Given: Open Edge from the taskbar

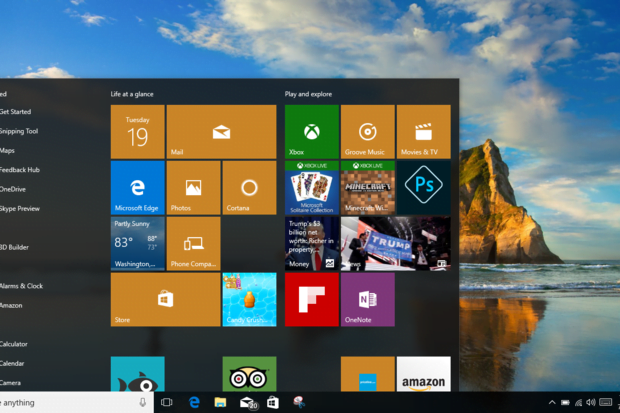Looking at the screenshot, I should pos(194,403).
